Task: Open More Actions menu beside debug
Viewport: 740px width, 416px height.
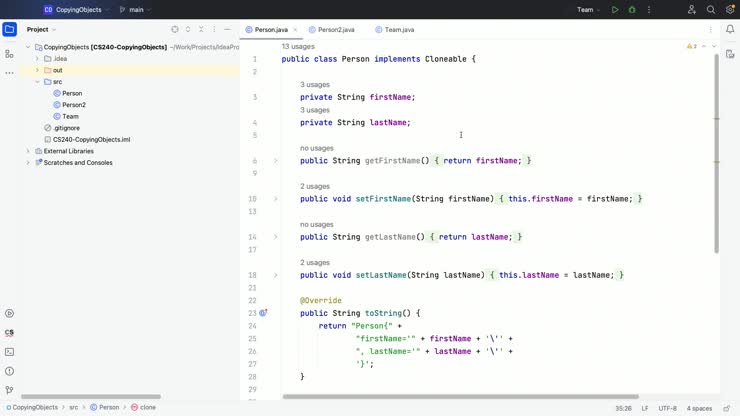Action: (649, 9)
